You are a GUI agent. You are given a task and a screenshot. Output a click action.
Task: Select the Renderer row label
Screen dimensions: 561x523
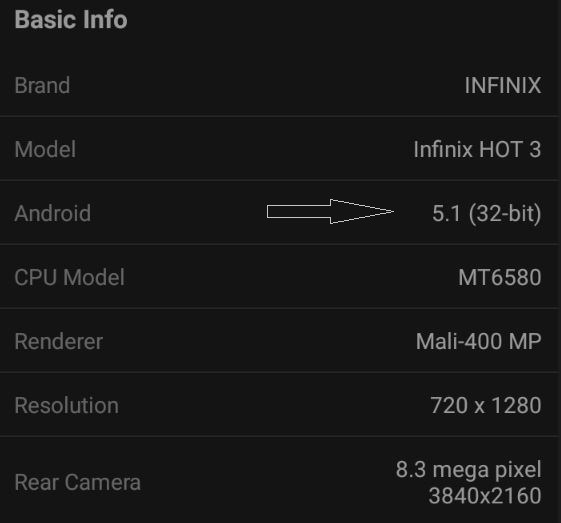tap(59, 341)
